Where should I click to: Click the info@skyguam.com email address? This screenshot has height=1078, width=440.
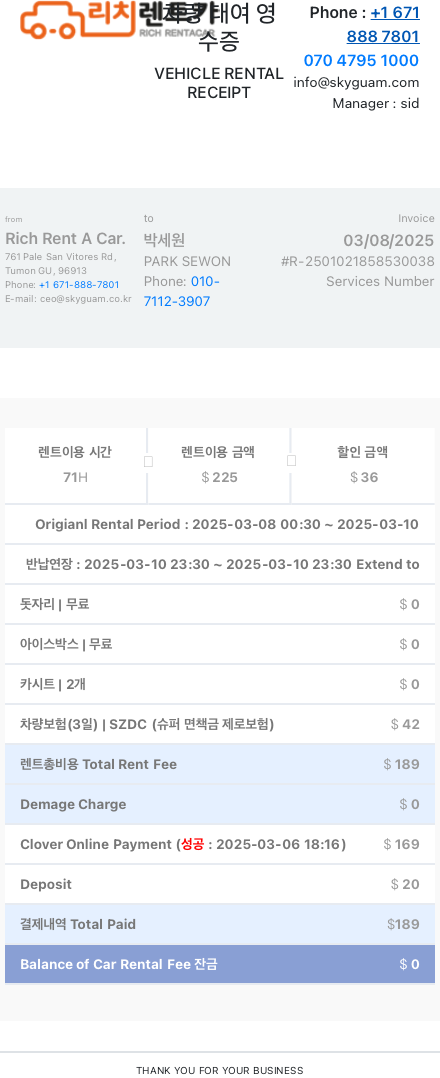pos(356,82)
